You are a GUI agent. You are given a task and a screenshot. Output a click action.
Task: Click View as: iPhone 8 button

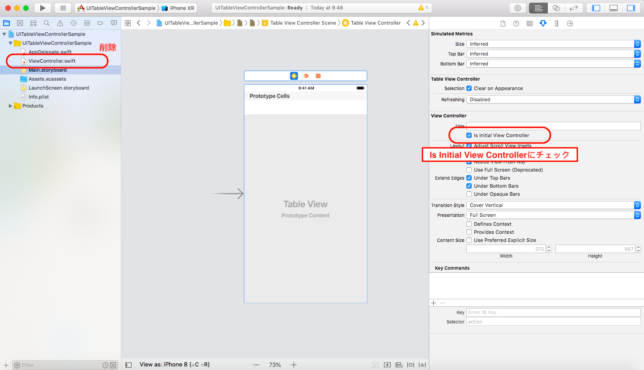coord(175,365)
